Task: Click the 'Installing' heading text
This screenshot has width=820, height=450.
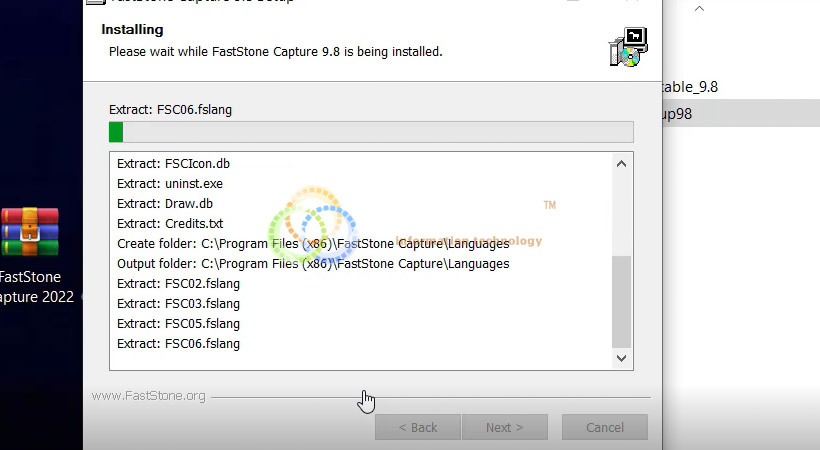Action: click(x=132, y=29)
